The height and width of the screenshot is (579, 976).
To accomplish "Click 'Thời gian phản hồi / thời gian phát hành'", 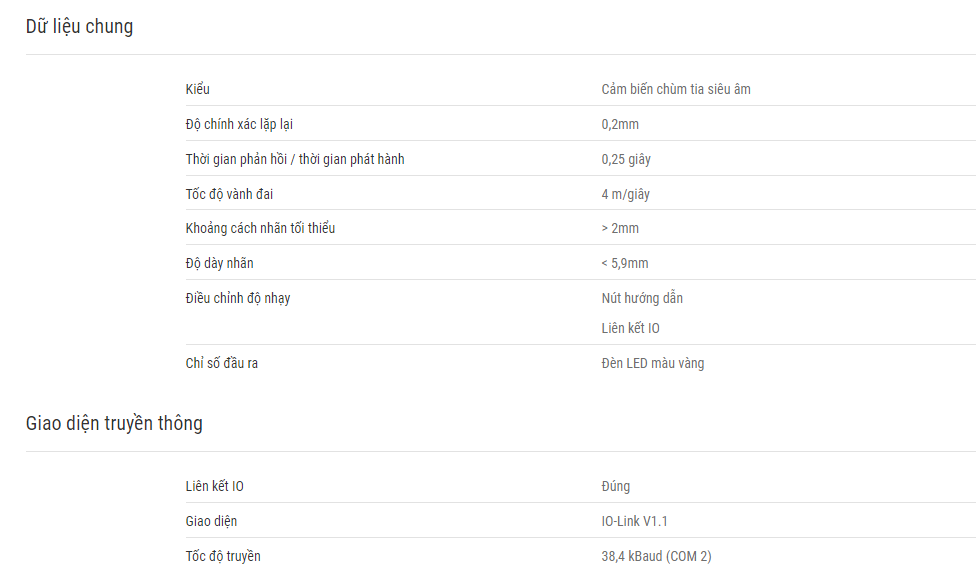I will [x=295, y=159].
